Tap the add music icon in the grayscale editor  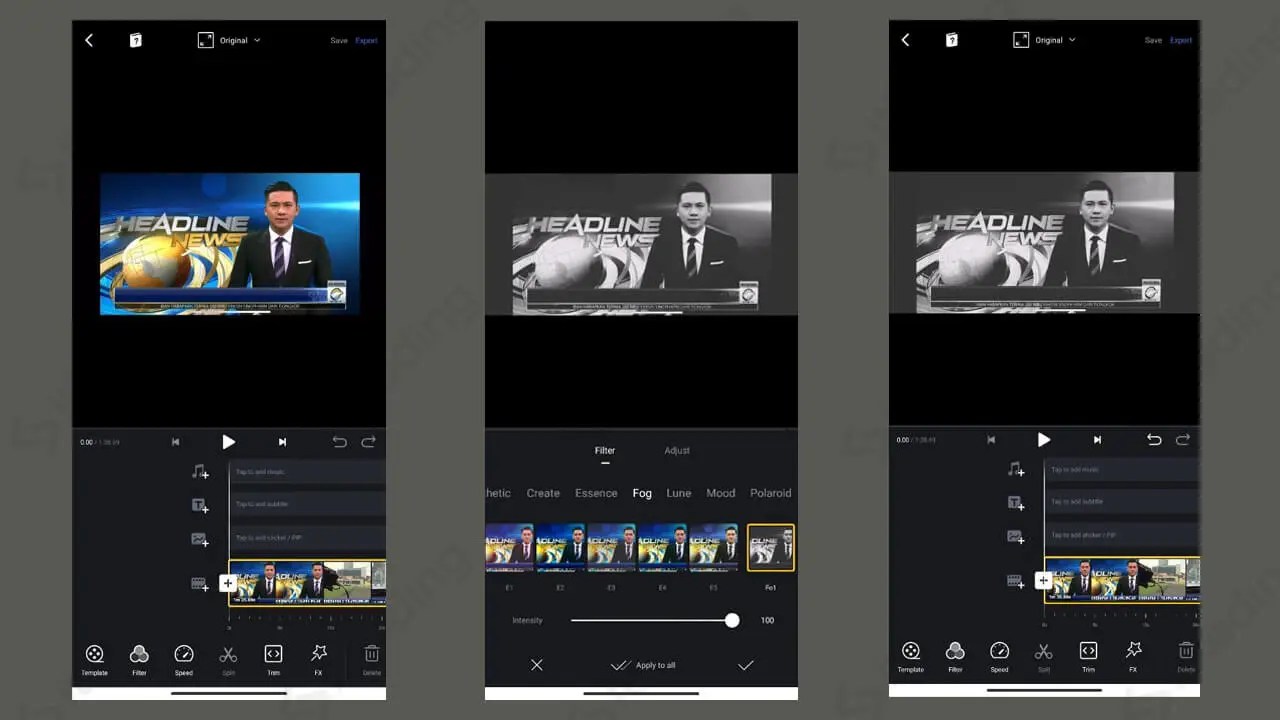1016,469
